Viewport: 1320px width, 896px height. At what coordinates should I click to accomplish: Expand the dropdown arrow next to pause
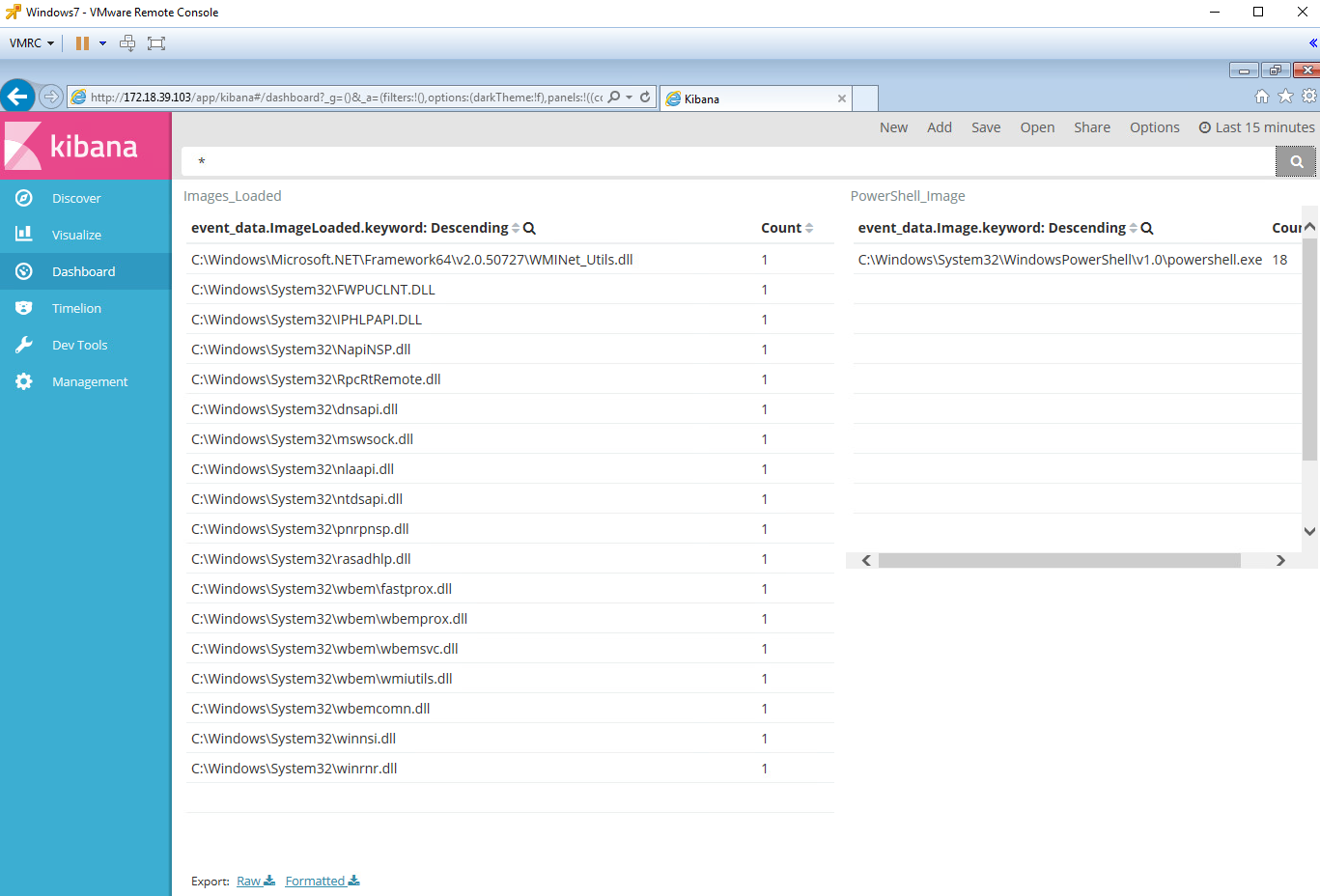102,43
